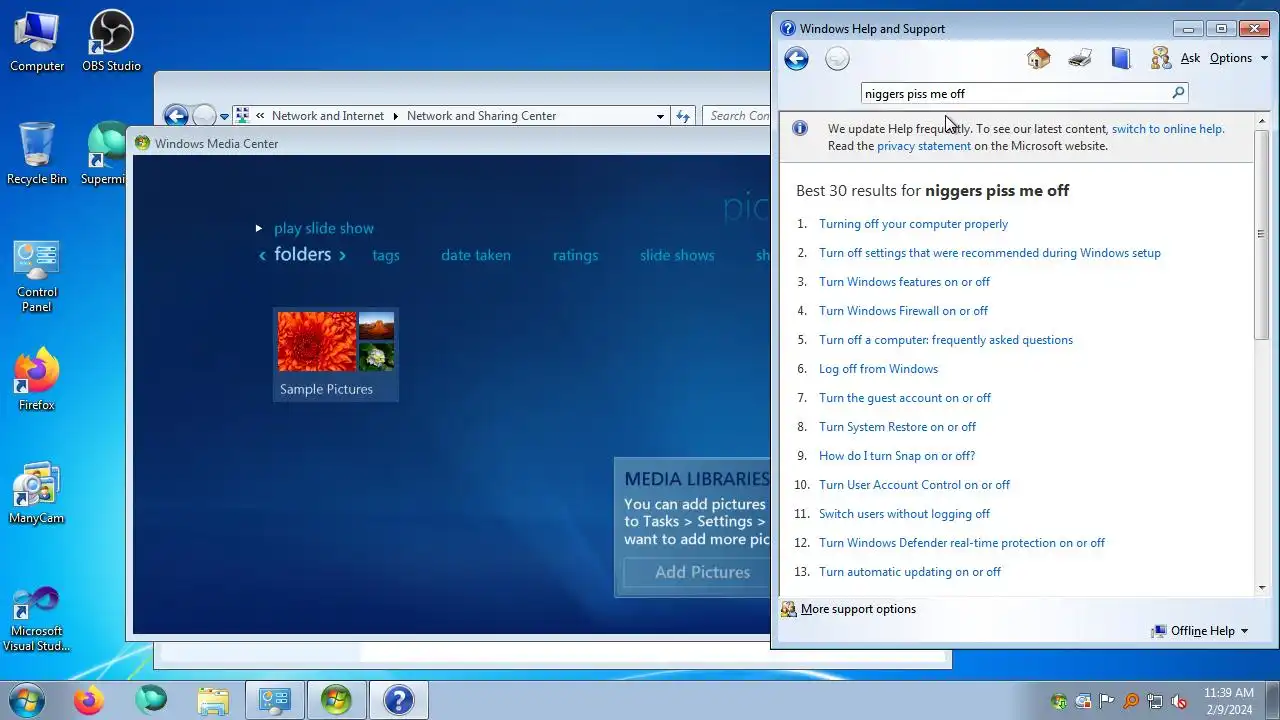Click the network tray icon
This screenshot has width=1280, height=720.
click(1155, 701)
